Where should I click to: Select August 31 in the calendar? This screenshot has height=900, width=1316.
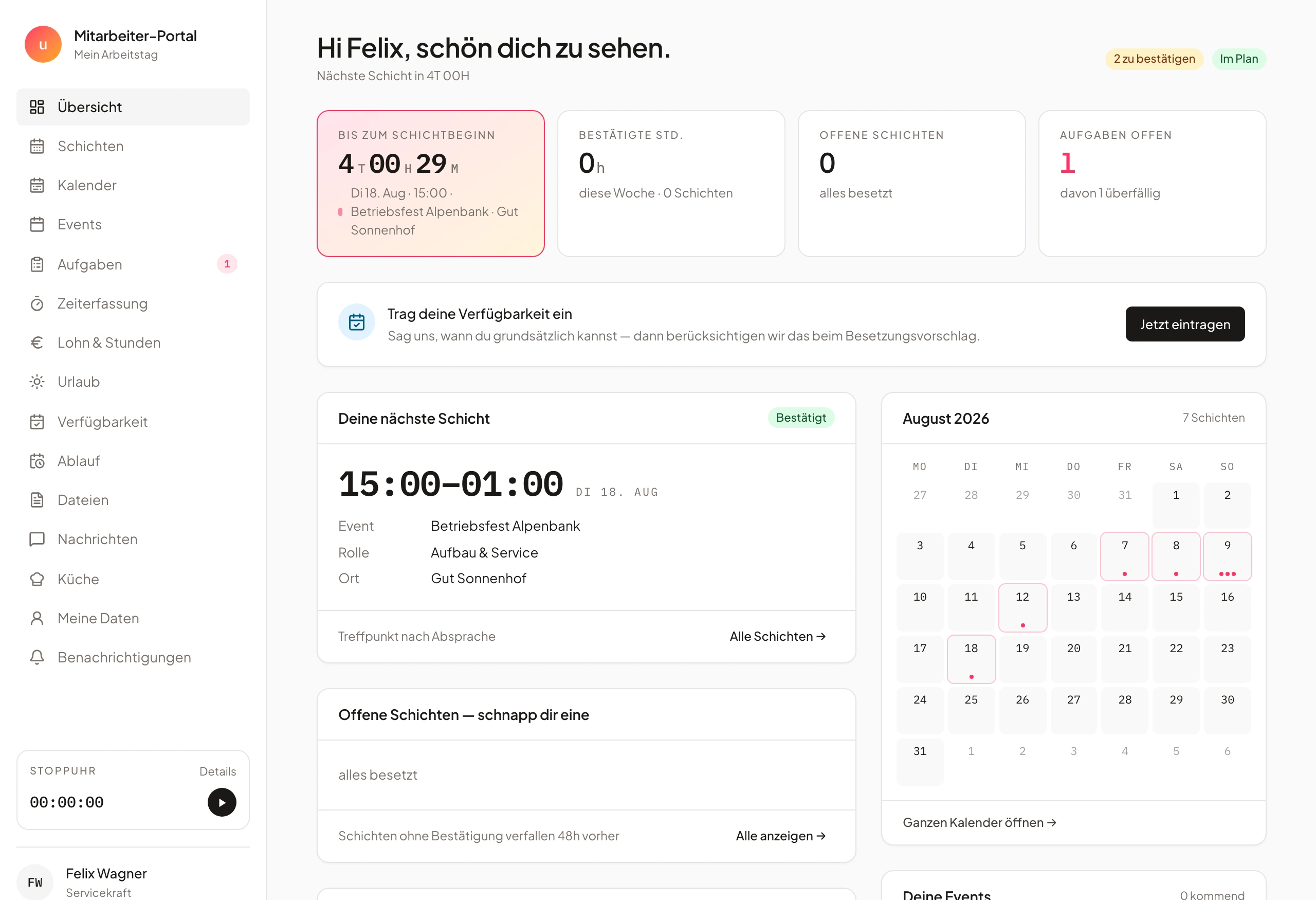[x=920, y=762]
